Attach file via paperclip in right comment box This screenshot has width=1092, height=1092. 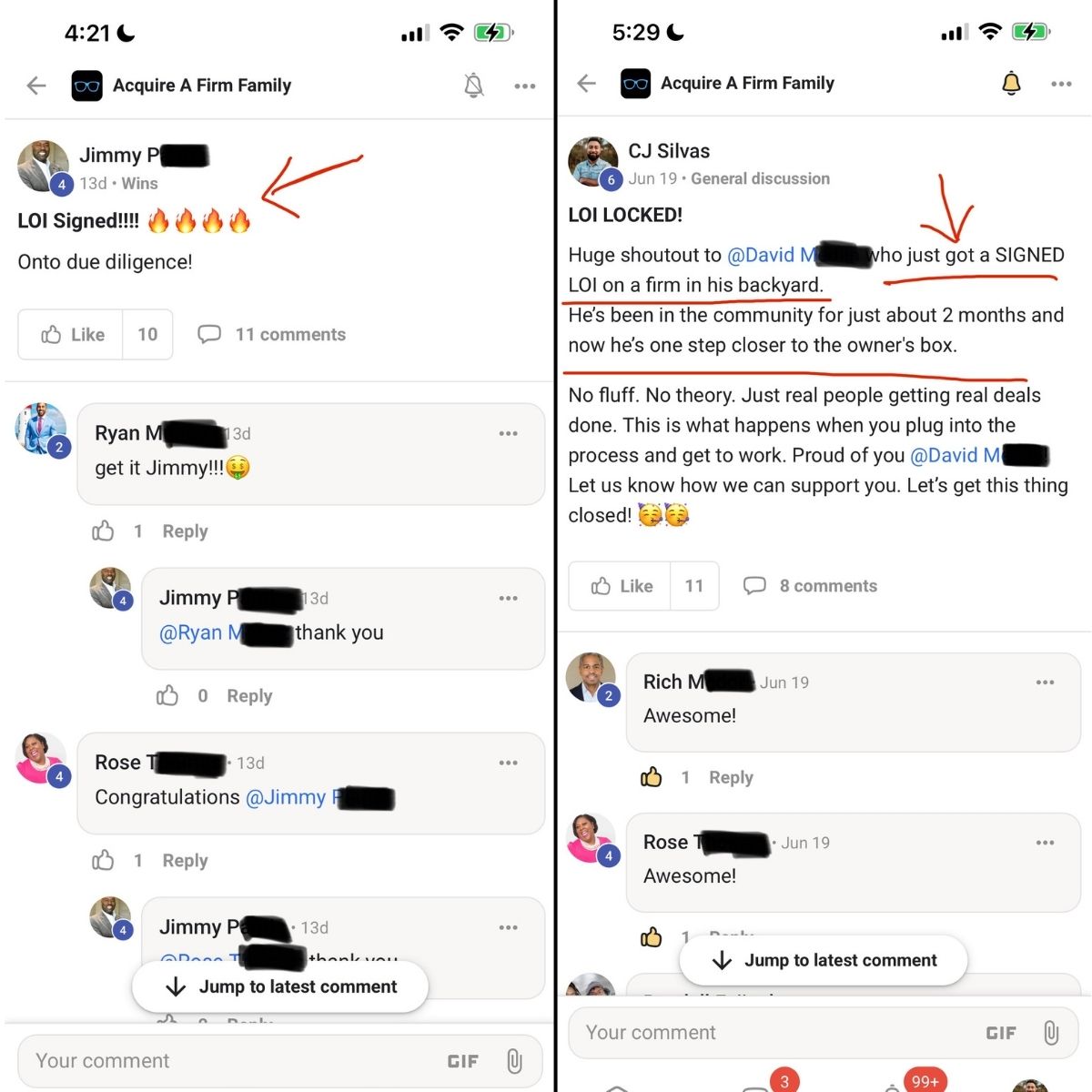coord(1051,1033)
